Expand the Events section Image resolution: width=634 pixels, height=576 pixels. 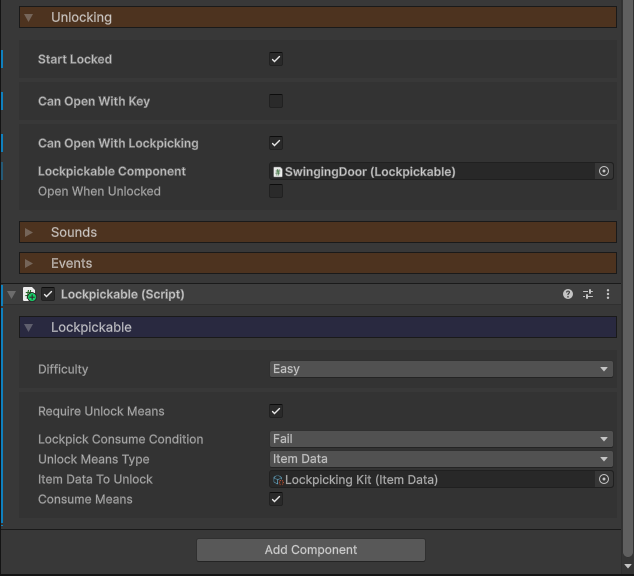(x=71, y=263)
